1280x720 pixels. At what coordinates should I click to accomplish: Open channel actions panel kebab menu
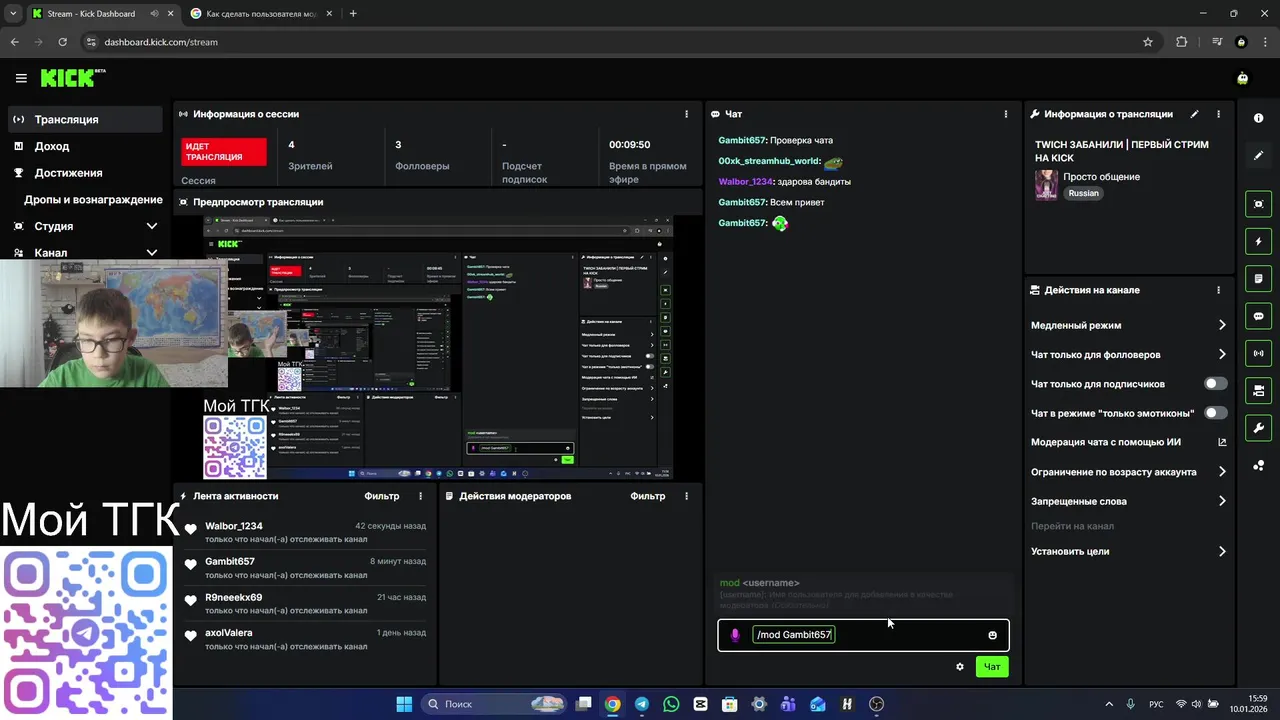click(x=1218, y=290)
